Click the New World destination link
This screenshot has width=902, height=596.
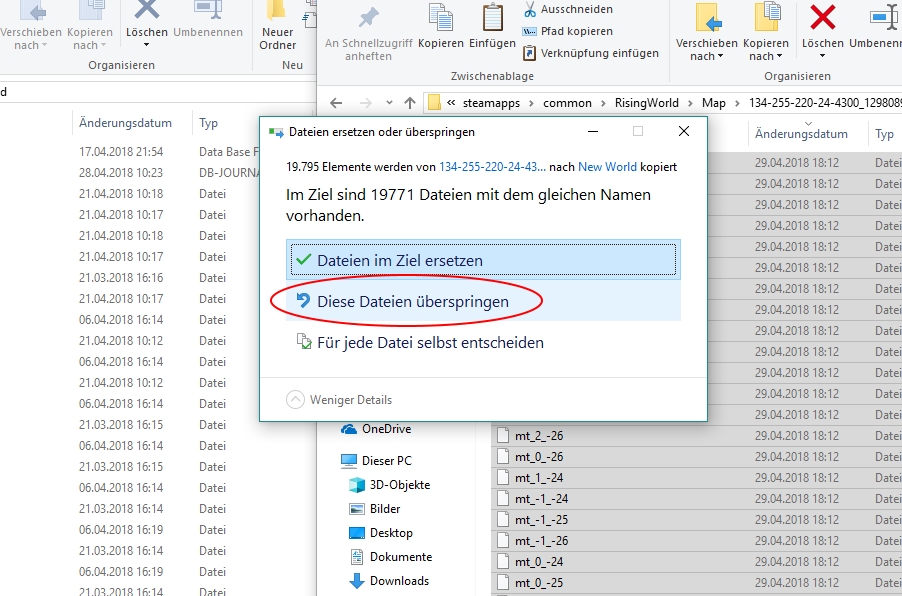tap(606, 167)
